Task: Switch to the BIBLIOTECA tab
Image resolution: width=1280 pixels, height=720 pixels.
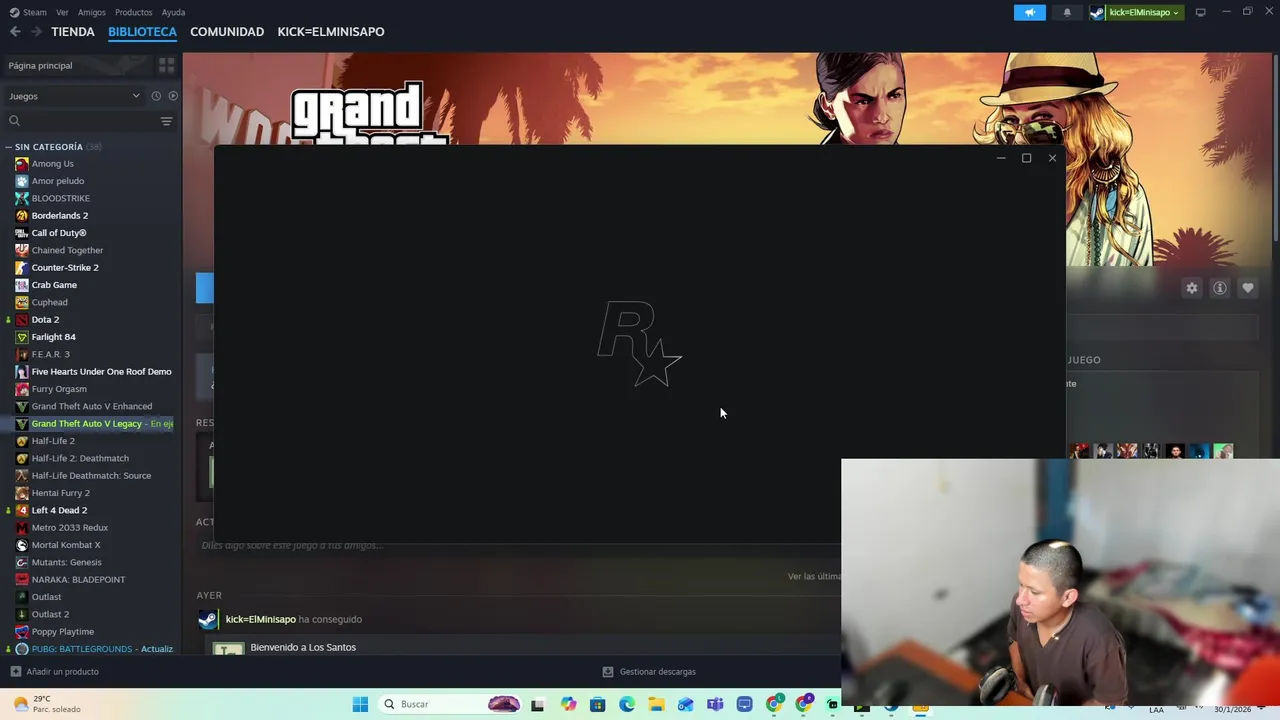Action: pyautogui.click(x=142, y=32)
